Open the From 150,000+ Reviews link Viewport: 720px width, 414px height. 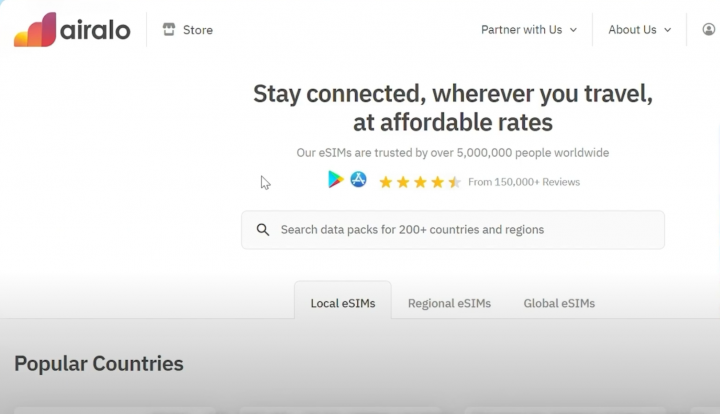pyautogui.click(x=523, y=182)
